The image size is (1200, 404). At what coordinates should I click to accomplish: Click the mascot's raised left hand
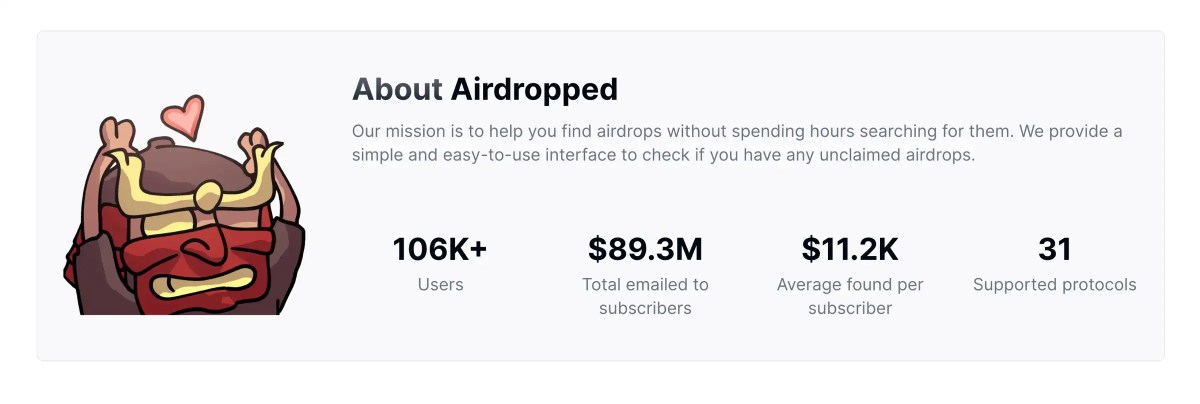pos(119,137)
